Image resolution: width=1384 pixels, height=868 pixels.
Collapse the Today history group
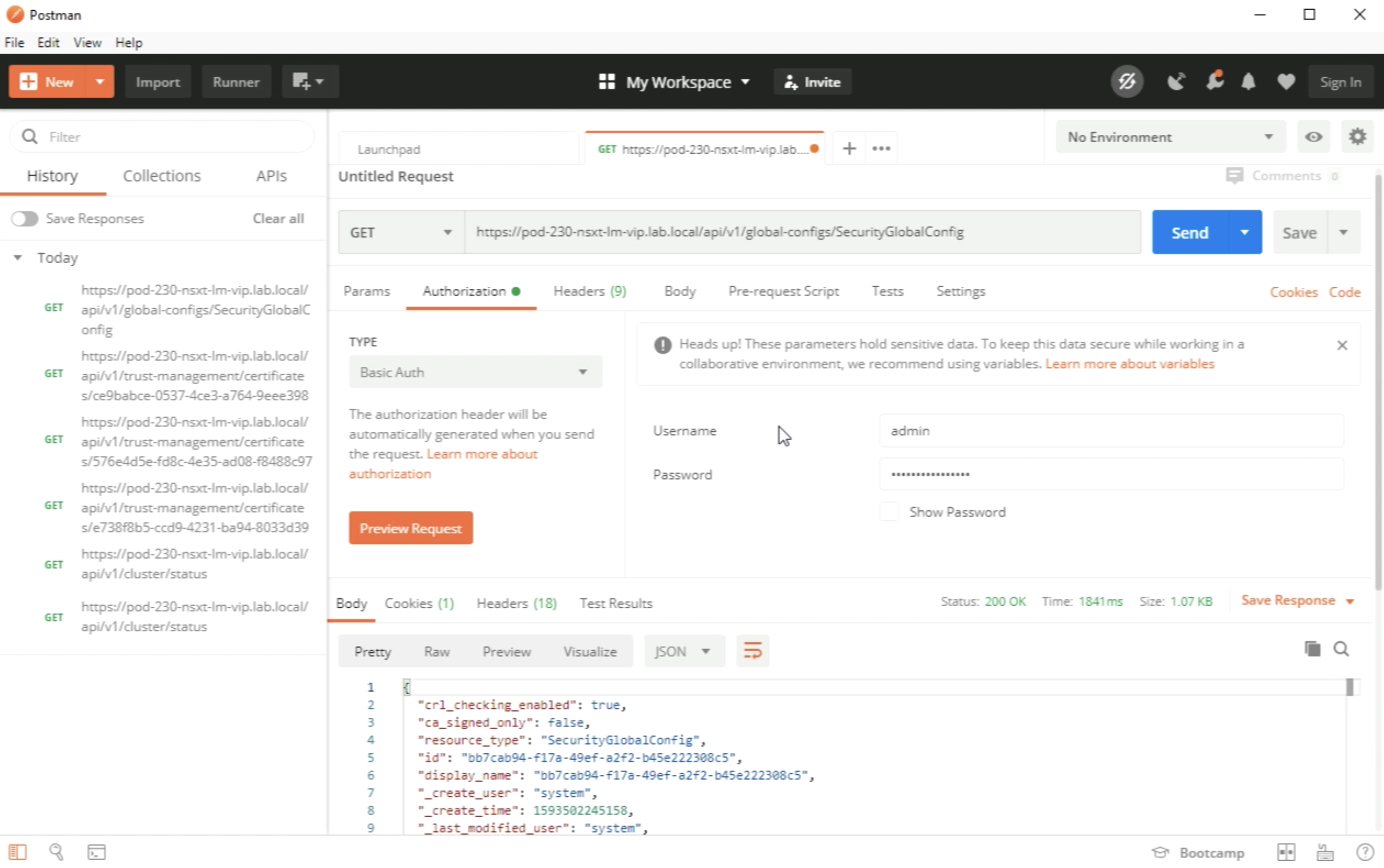[18, 258]
